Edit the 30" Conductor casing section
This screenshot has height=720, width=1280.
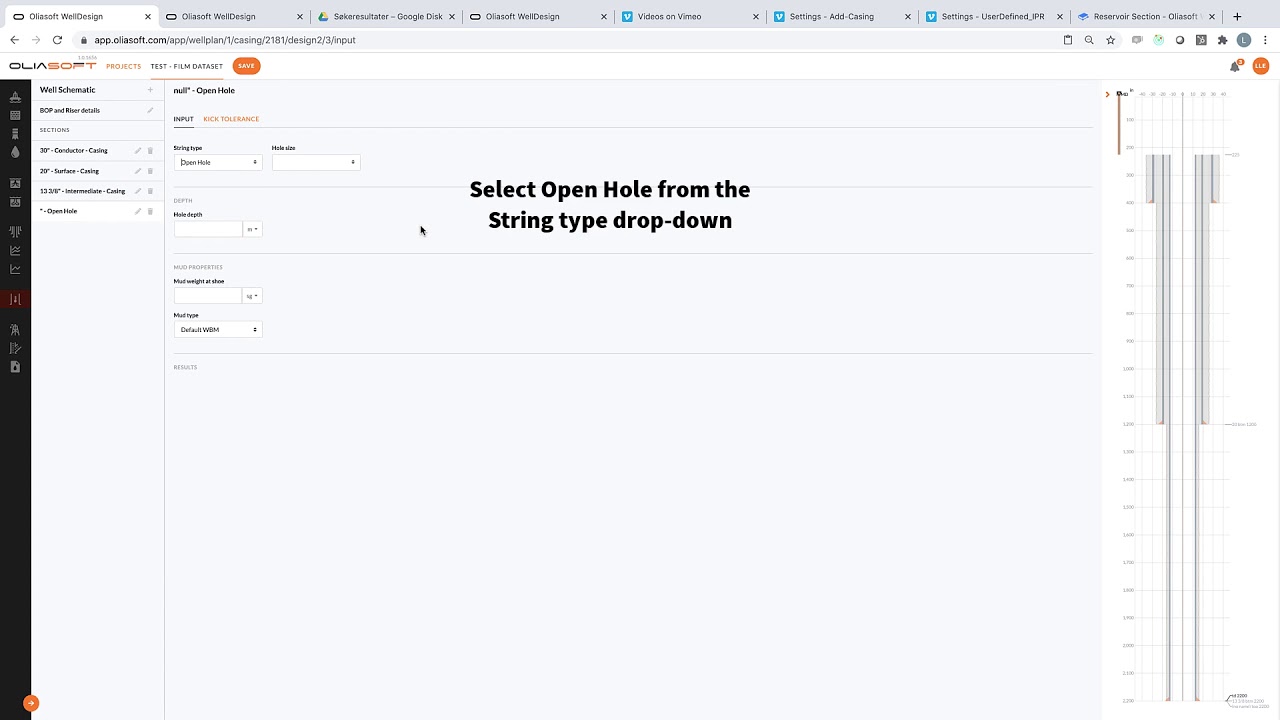point(138,151)
